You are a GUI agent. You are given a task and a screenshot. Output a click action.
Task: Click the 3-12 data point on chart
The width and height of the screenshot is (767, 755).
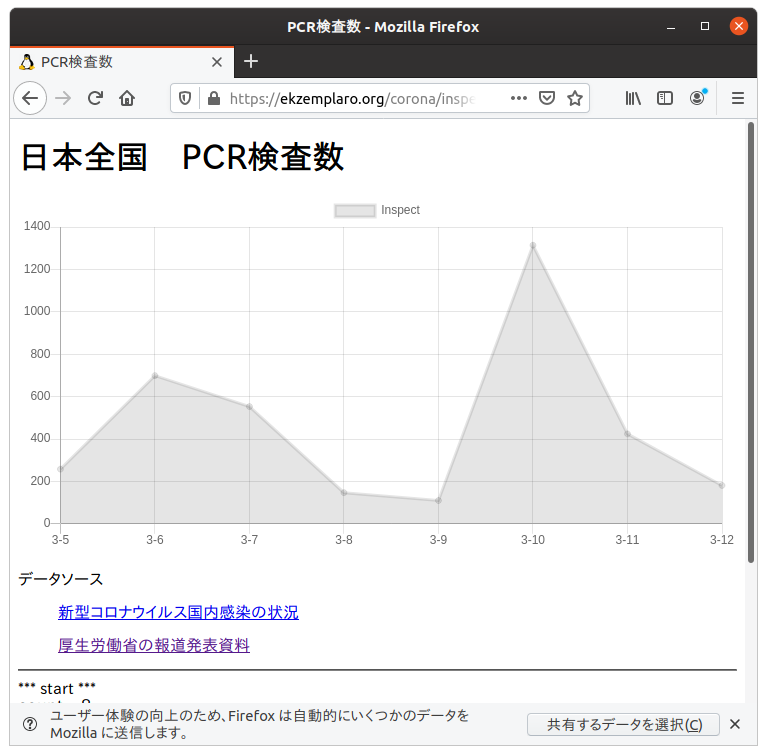point(722,485)
